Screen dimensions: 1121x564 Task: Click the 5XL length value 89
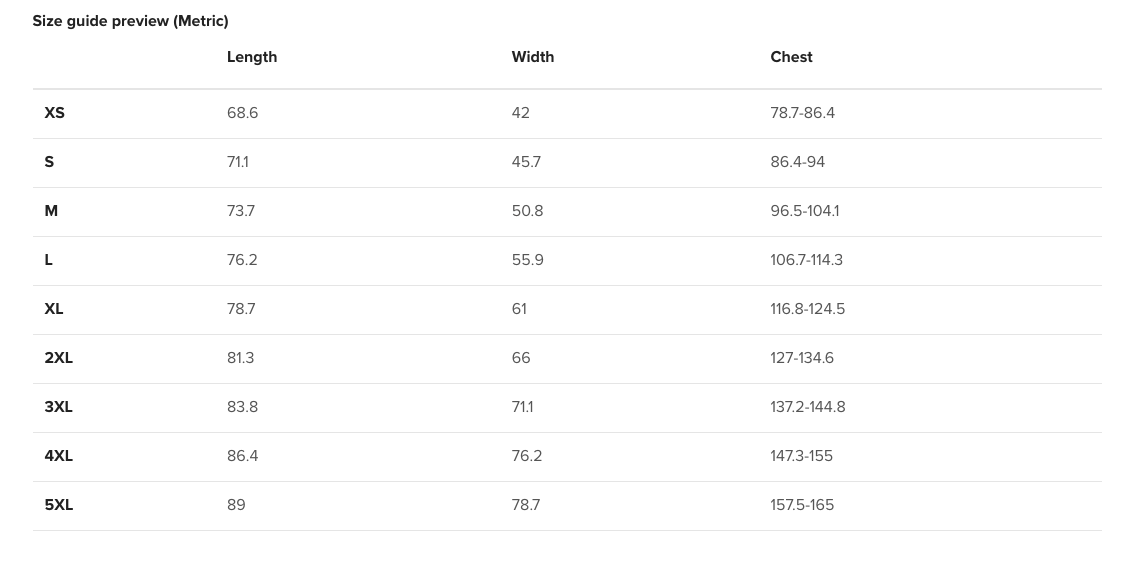coord(236,505)
